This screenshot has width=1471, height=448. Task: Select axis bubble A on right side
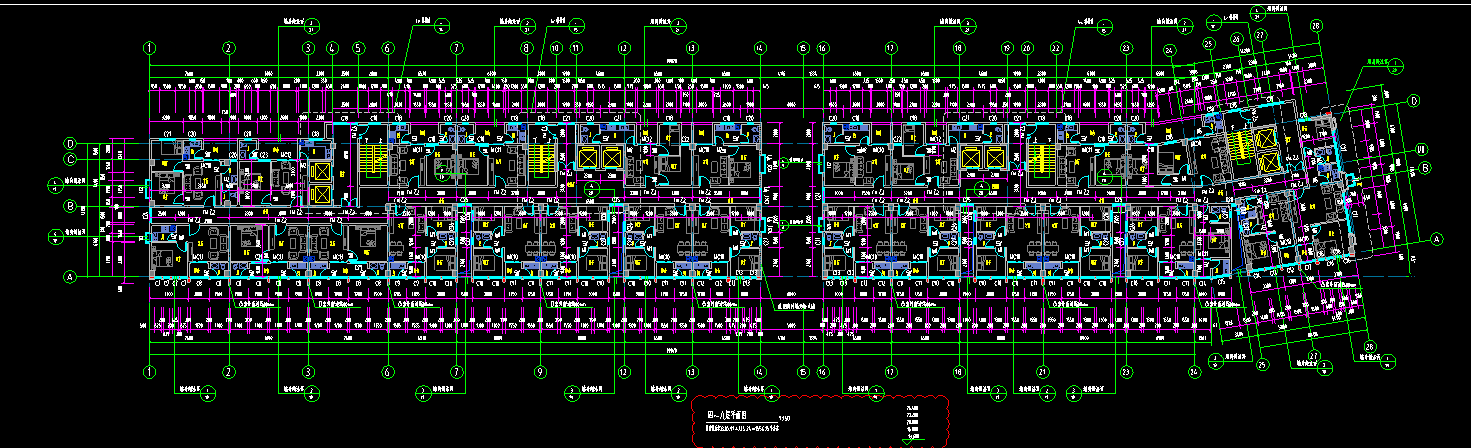(1437, 239)
